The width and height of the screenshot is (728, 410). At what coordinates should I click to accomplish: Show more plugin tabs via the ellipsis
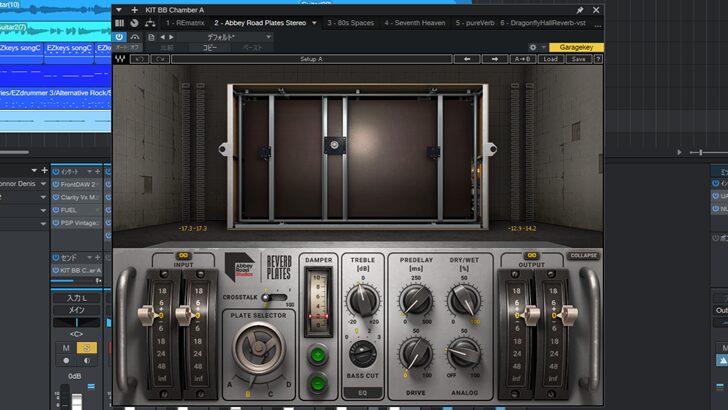[598, 26]
